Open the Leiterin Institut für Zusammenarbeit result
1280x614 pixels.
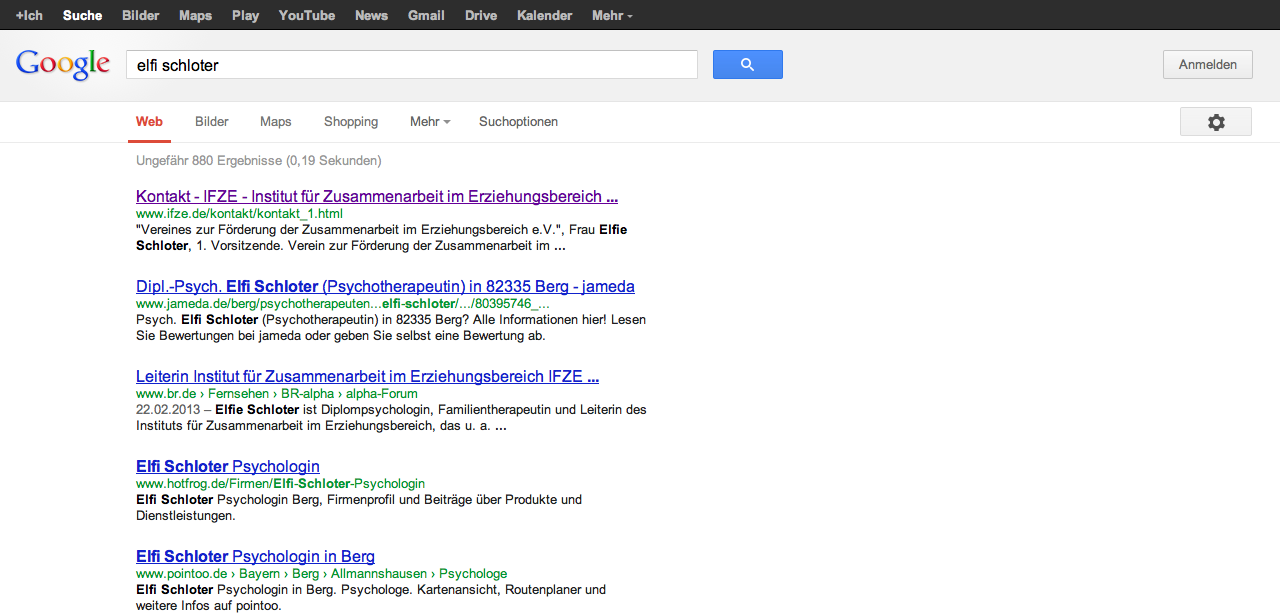[x=367, y=376]
